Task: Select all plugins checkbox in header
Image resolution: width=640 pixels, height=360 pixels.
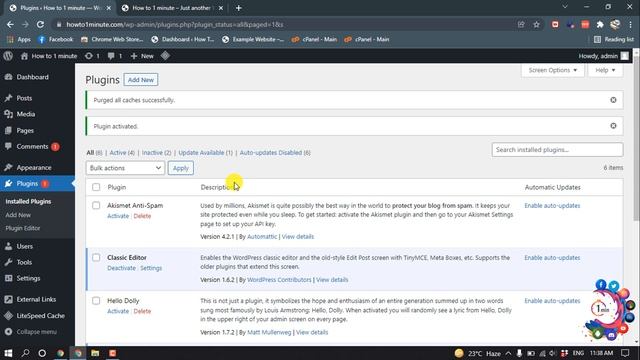Action: (96, 187)
